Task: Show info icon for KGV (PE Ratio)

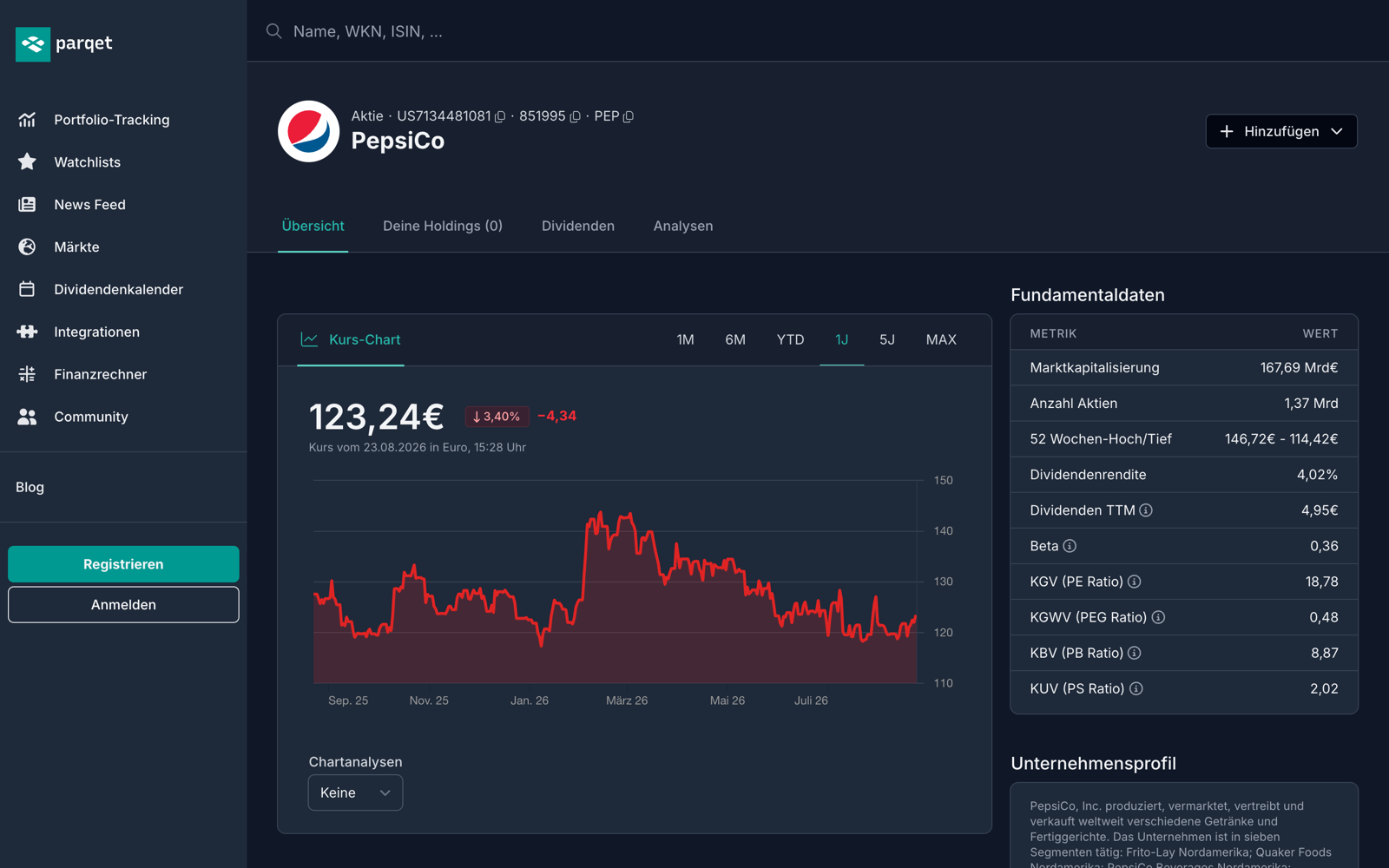Action: [x=1134, y=582]
